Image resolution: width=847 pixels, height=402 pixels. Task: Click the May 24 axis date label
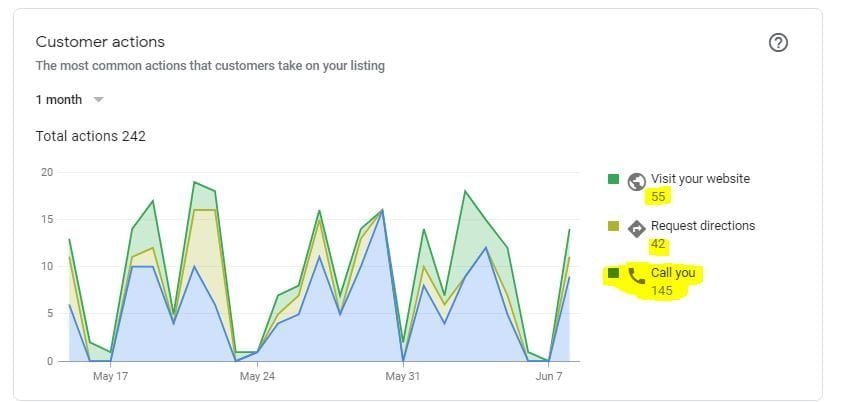coord(257,377)
